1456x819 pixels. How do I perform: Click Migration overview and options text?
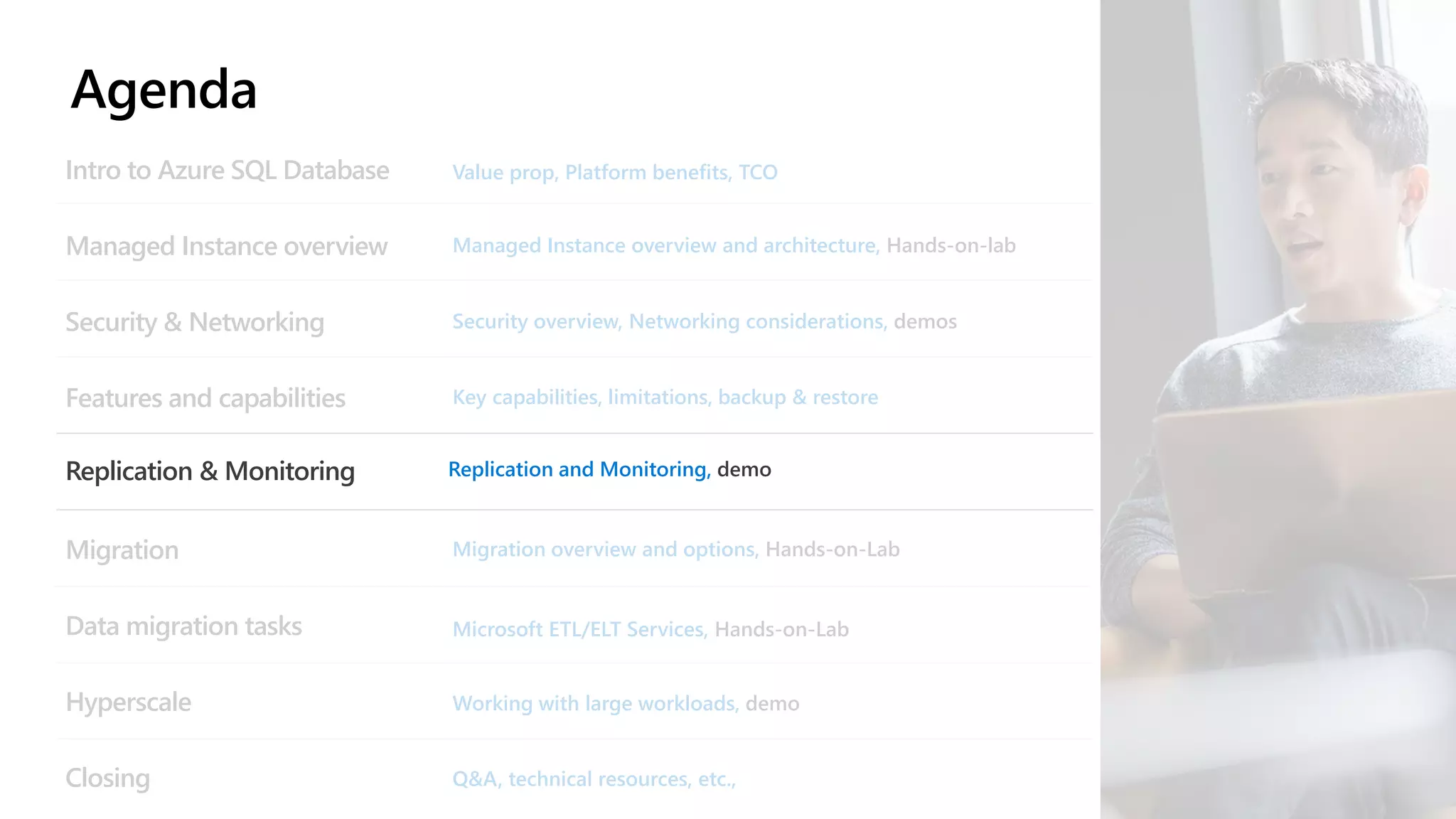tap(606, 550)
